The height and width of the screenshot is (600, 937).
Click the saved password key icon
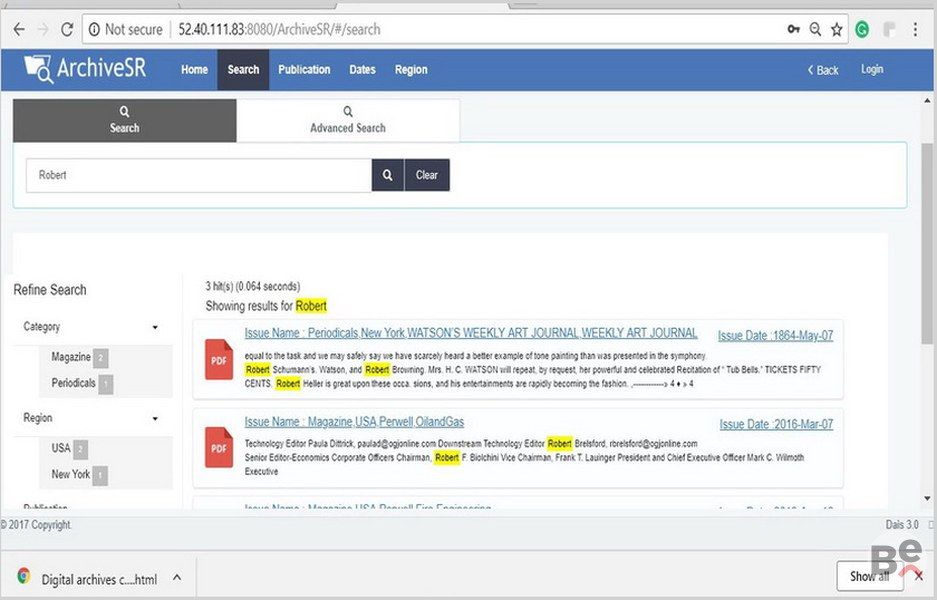tap(793, 29)
